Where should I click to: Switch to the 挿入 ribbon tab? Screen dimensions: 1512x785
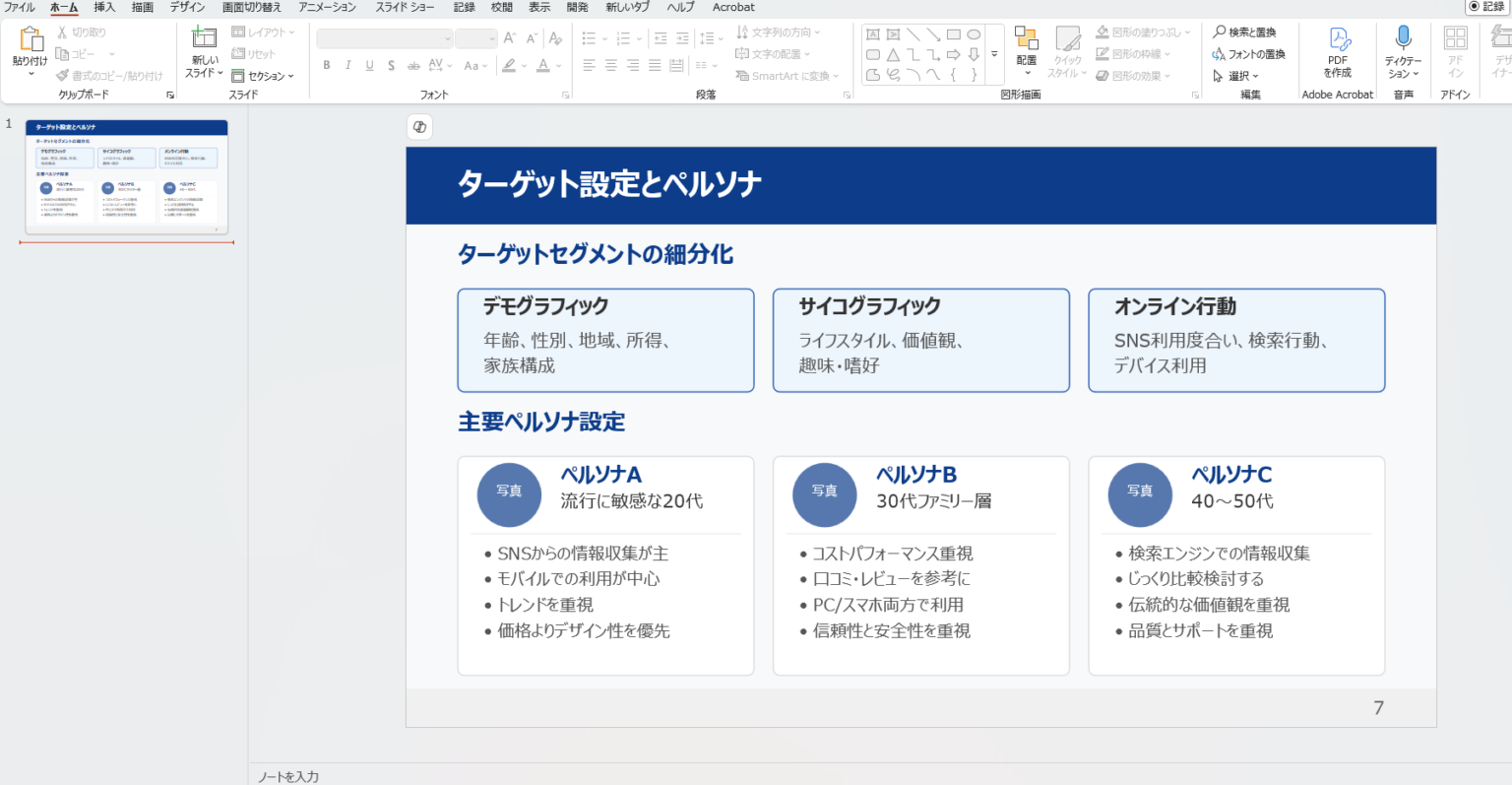(102, 7)
